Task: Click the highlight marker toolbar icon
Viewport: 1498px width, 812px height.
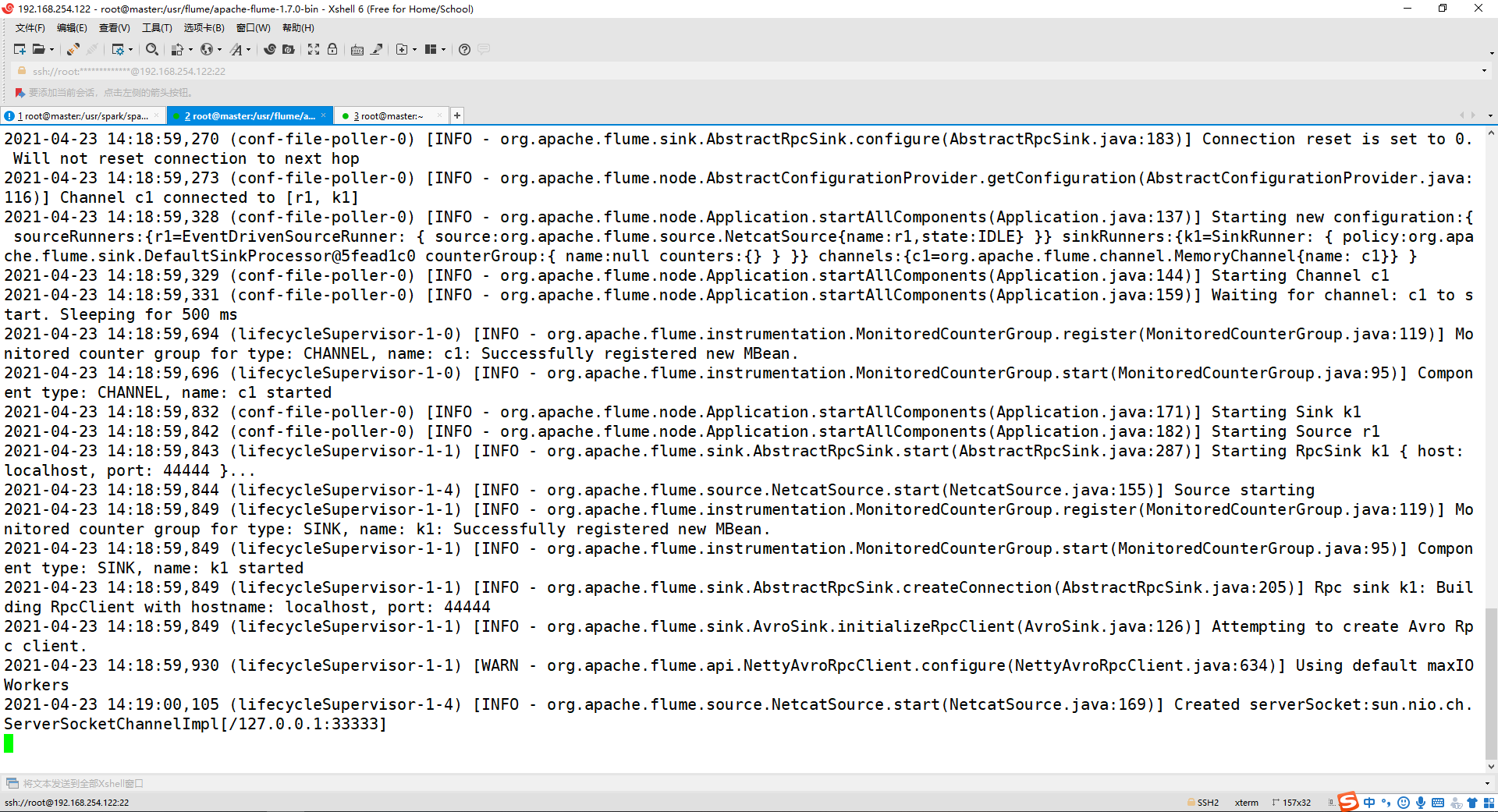Action: point(376,49)
